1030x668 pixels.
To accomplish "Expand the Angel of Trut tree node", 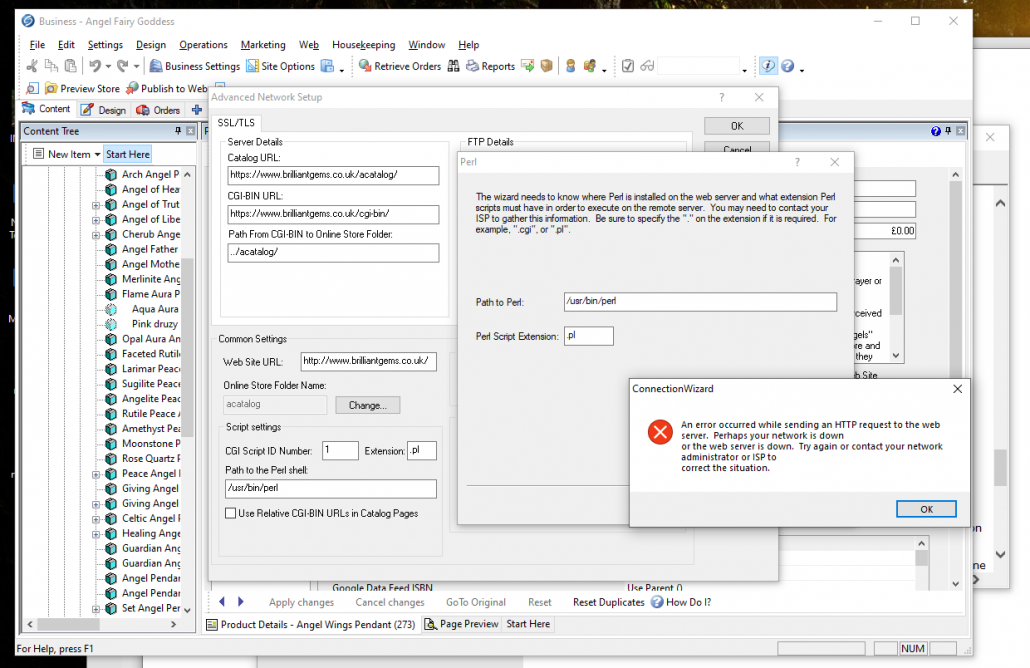I will click(96, 205).
